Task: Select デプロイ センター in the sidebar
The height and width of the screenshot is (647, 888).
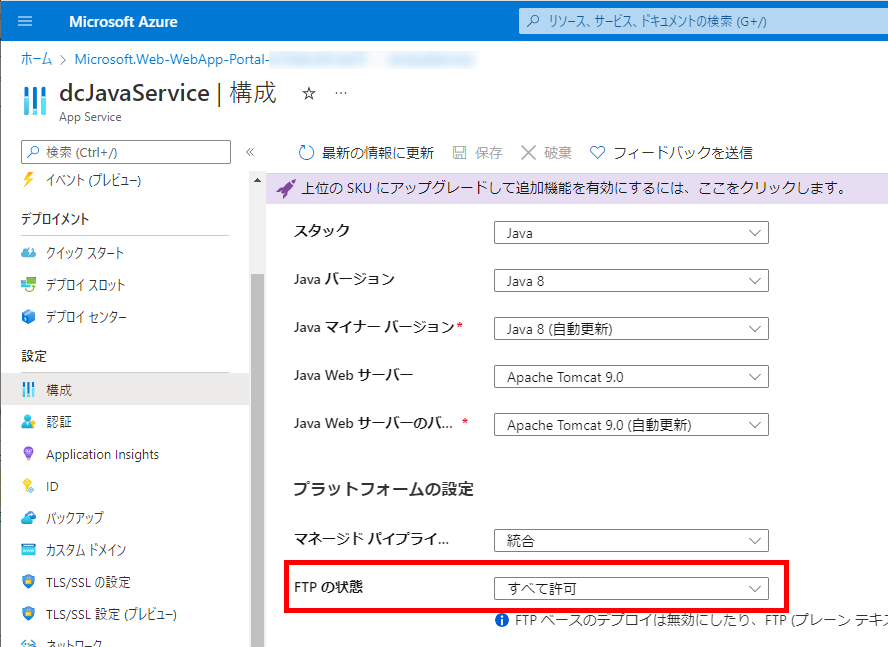Action: pyautogui.click(x=86, y=317)
